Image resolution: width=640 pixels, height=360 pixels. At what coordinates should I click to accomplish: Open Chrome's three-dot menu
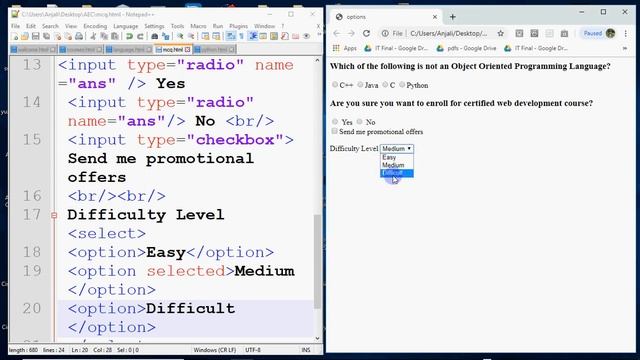coord(625,33)
